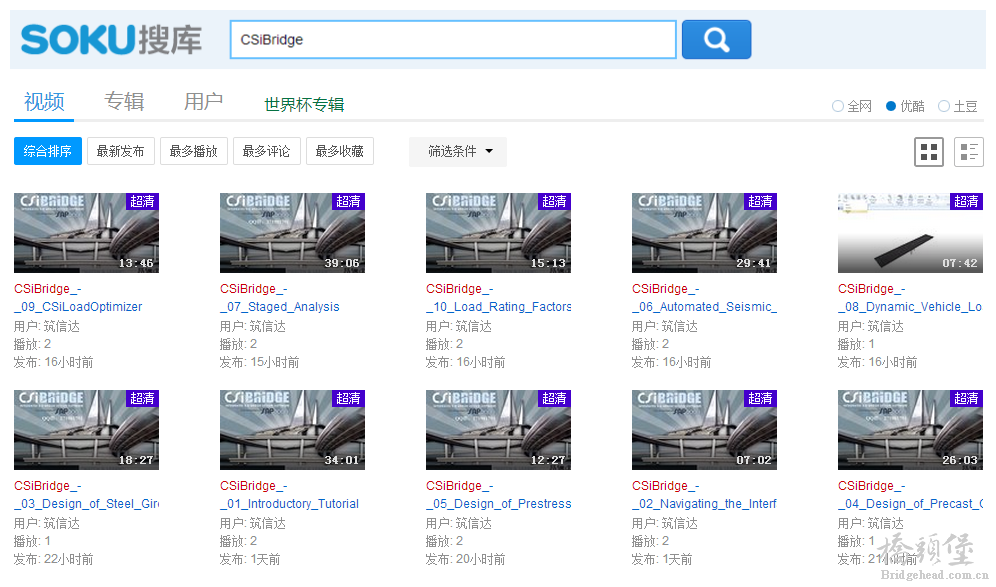Open the 07:42 video thumbnail
This screenshot has height=587, width=996.
tap(910, 233)
